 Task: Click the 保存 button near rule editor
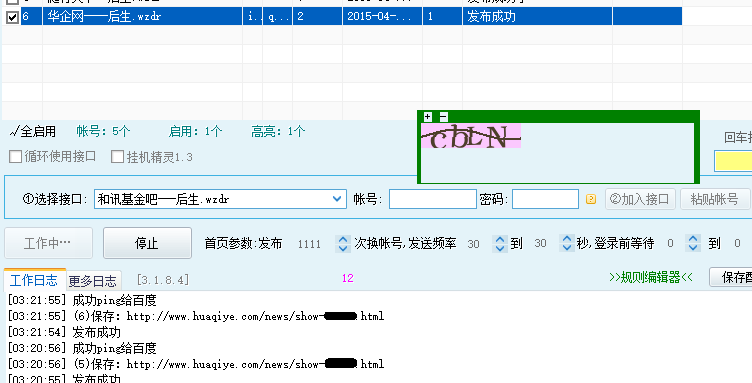tap(730, 277)
